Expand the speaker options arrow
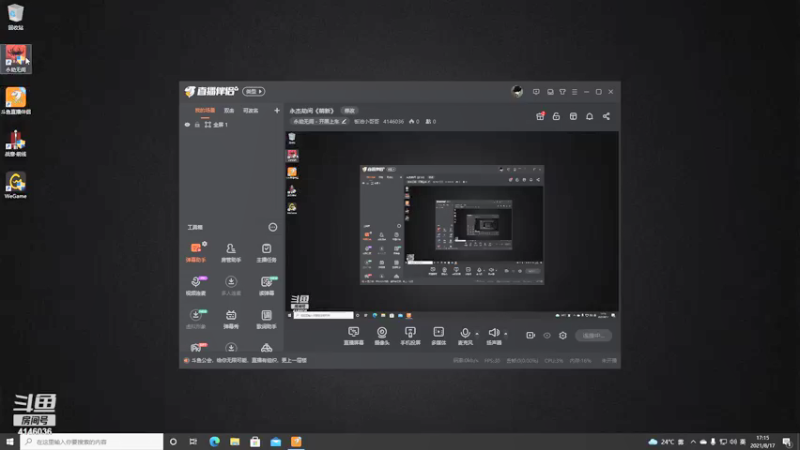Viewport: 800px width, 450px height. tap(506, 334)
